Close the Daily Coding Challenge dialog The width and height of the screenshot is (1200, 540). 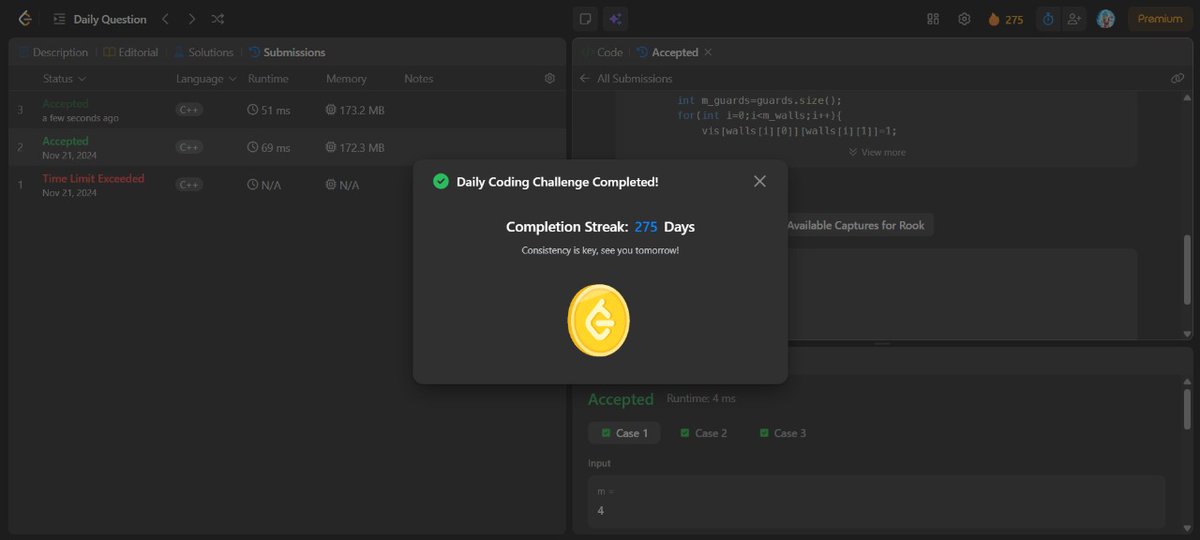[x=760, y=181]
